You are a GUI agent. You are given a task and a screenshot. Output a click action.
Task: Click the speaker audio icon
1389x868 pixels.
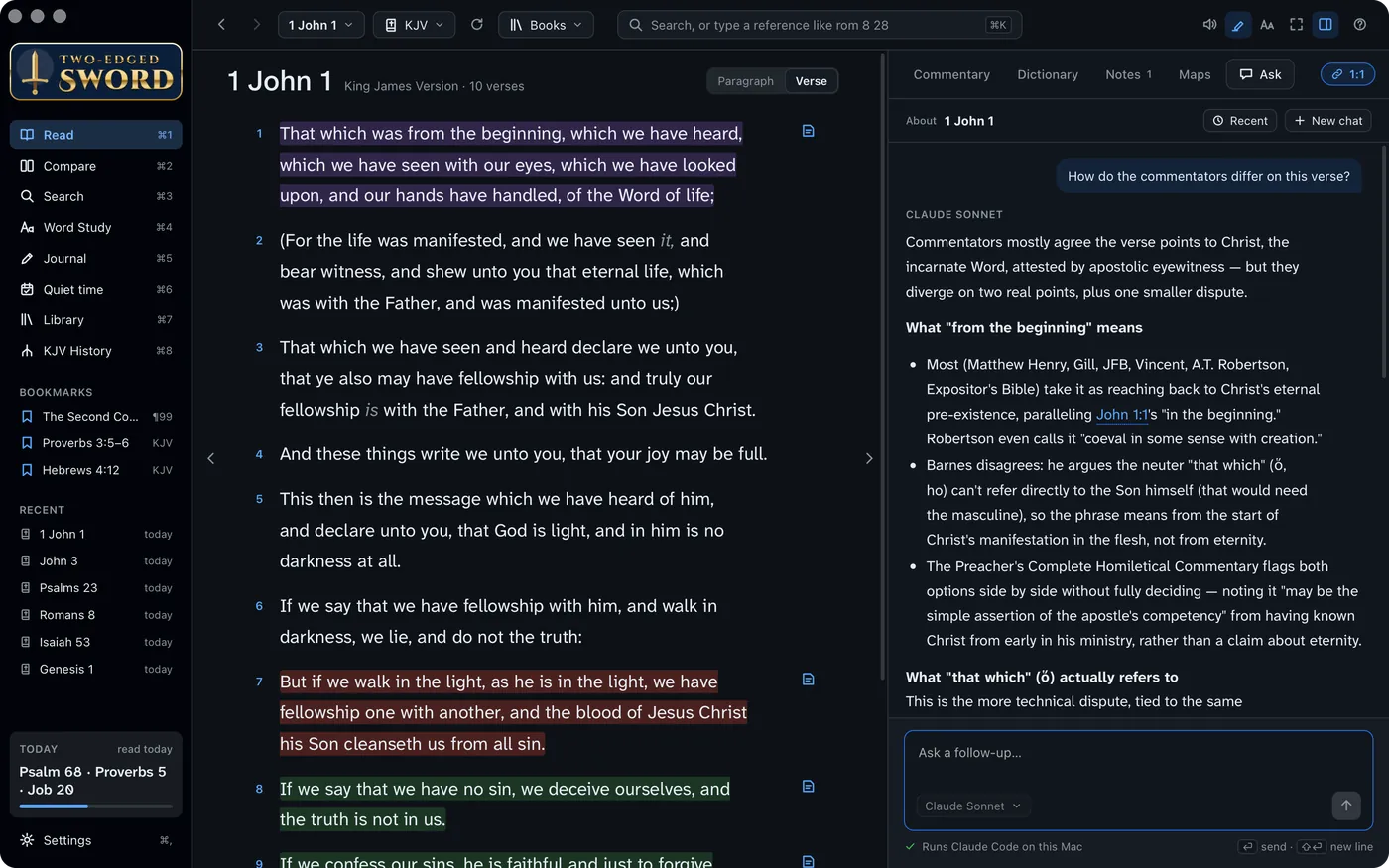coord(1209,25)
